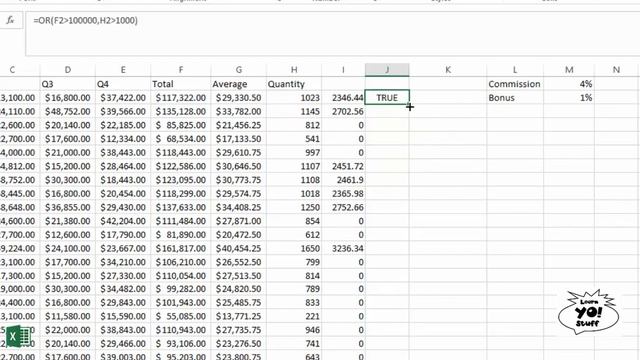Select the 4% commission value cell
This screenshot has width=640, height=360.
569,84
